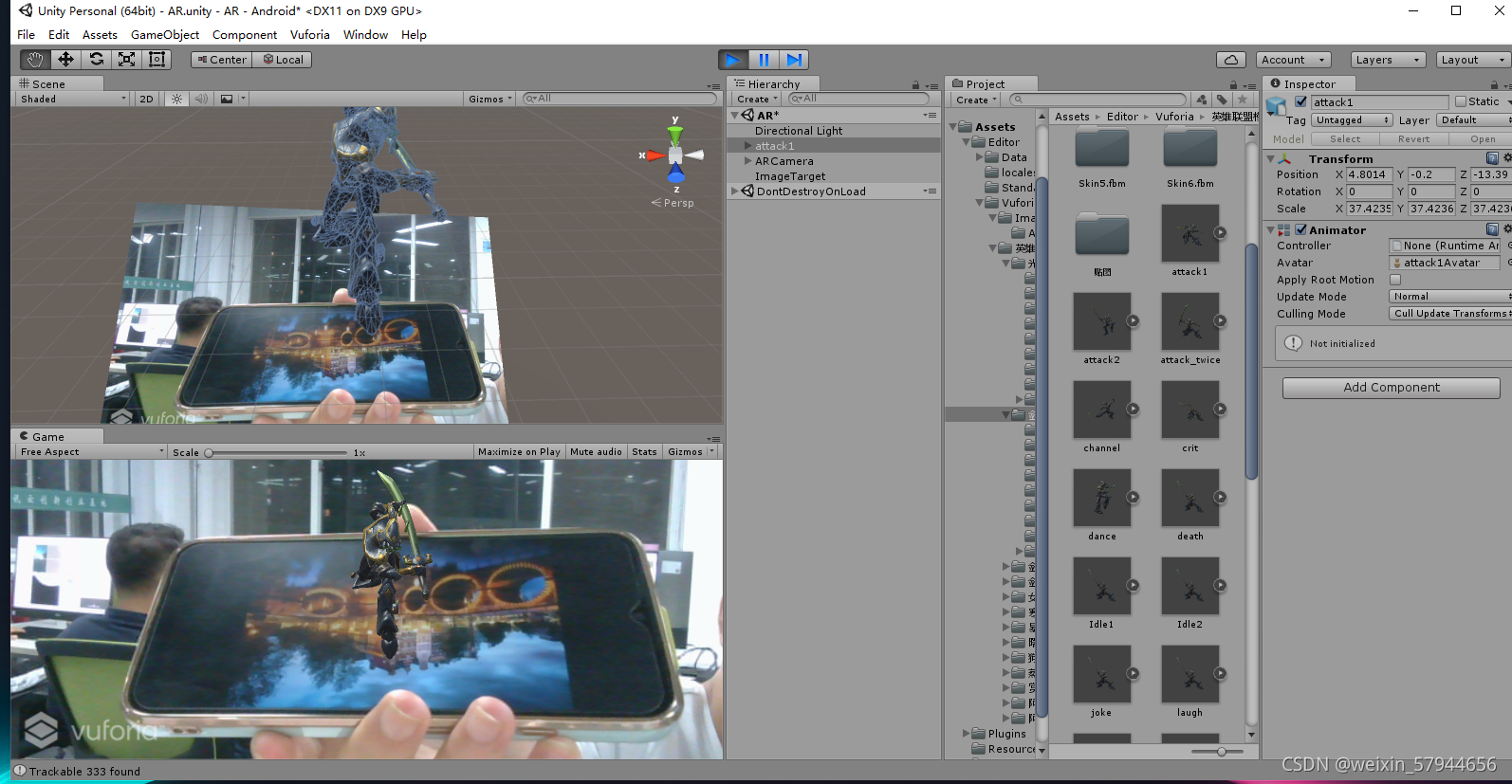Viewport: 1512px width, 784px height.
Task: Click the Inspector lock icon
Action: pyautogui.click(x=1494, y=84)
